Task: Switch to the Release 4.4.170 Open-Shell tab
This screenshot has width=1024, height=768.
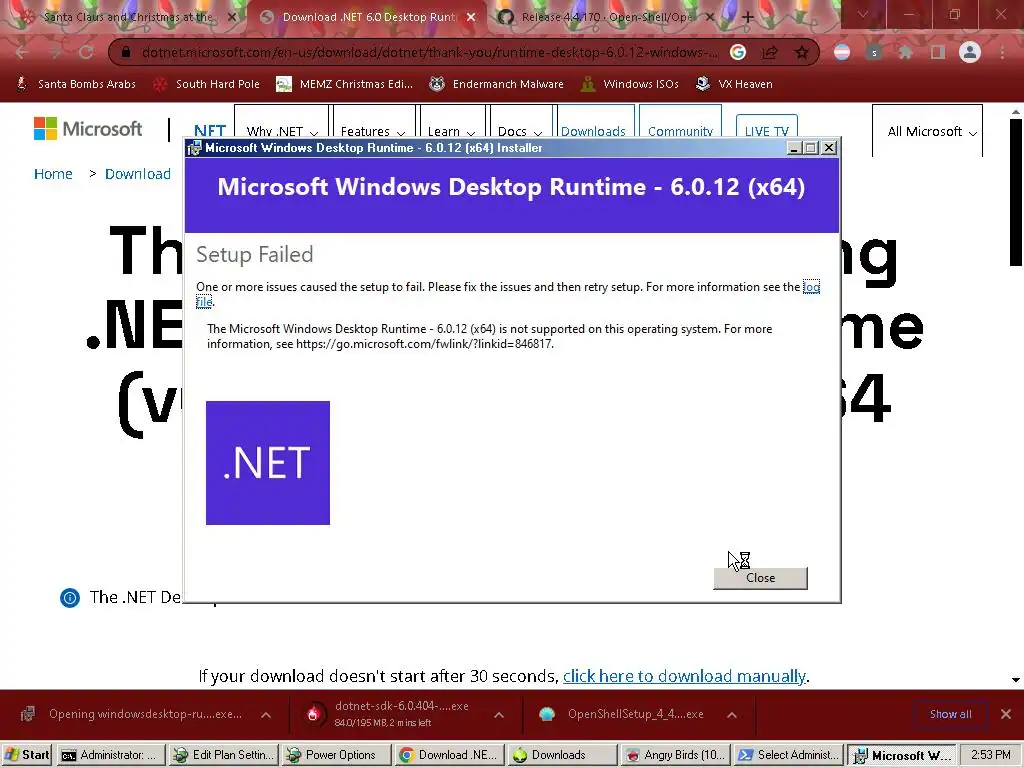Action: click(x=605, y=17)
